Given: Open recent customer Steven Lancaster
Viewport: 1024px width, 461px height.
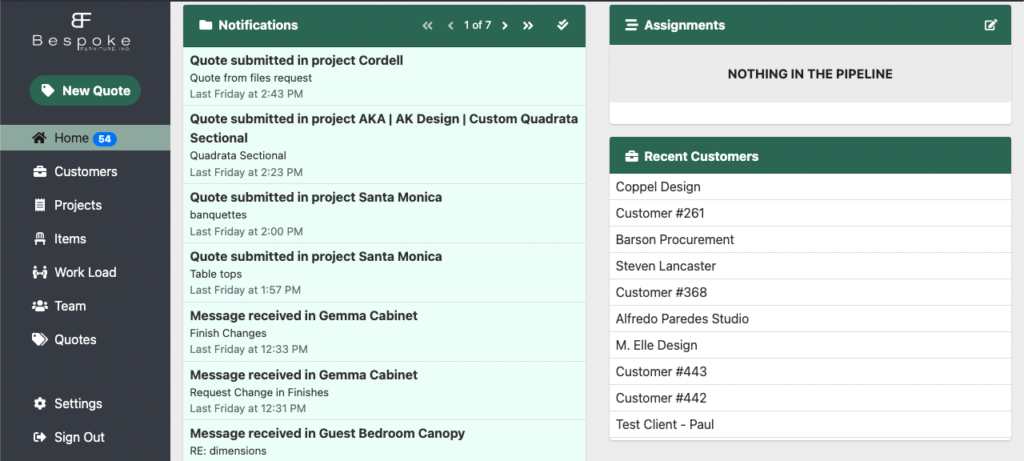Looking at the screenshot, I should [x=810, y=266].
